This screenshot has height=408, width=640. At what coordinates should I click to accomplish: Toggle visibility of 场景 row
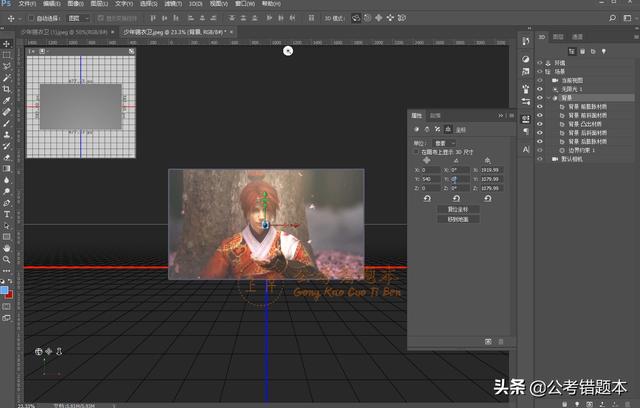540,71
